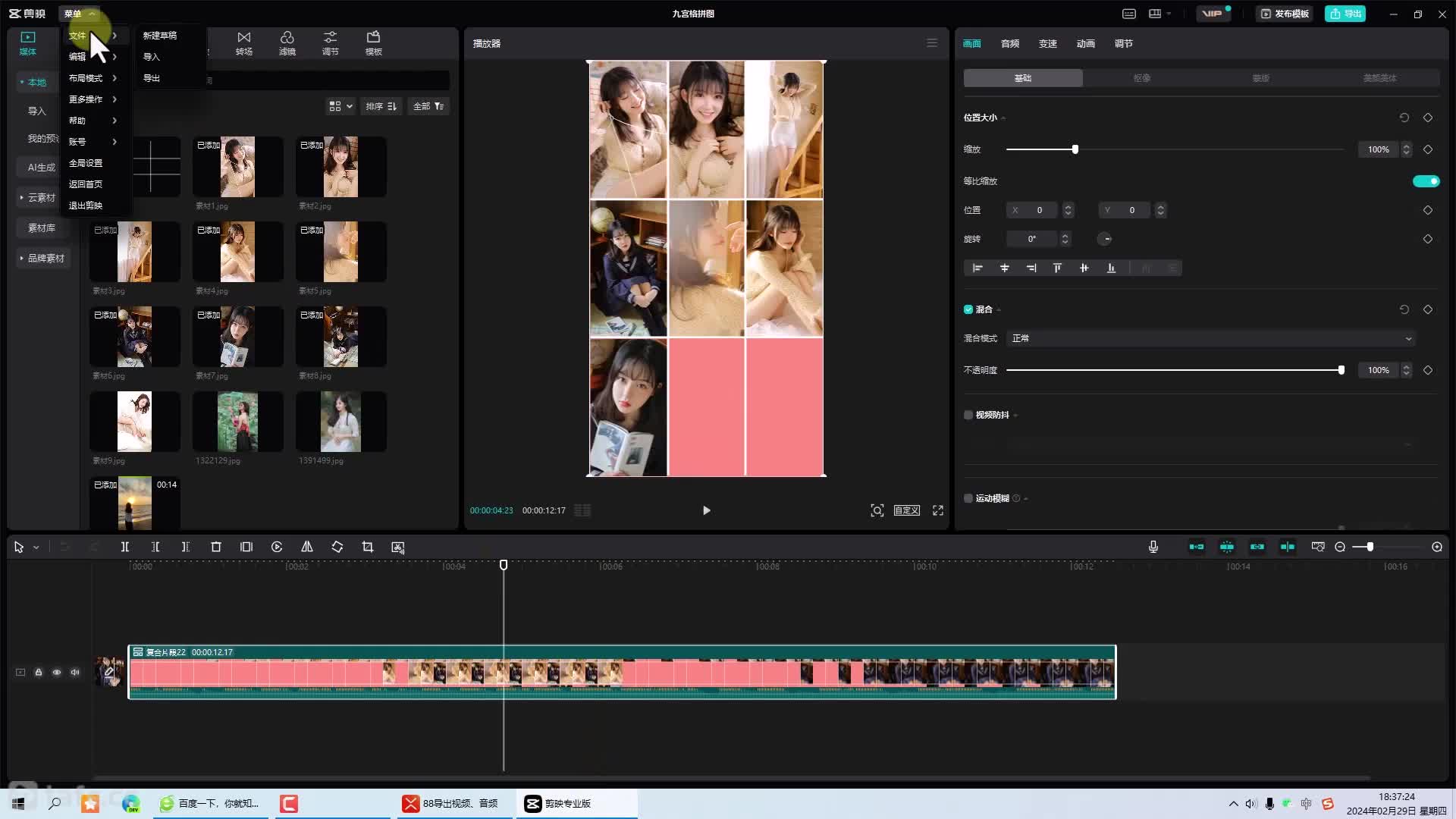Image resolution: width=1456 pixels, height=819 pixels.
Task: Switch to the 动画 animation tab
Action: coord(1086,43)
